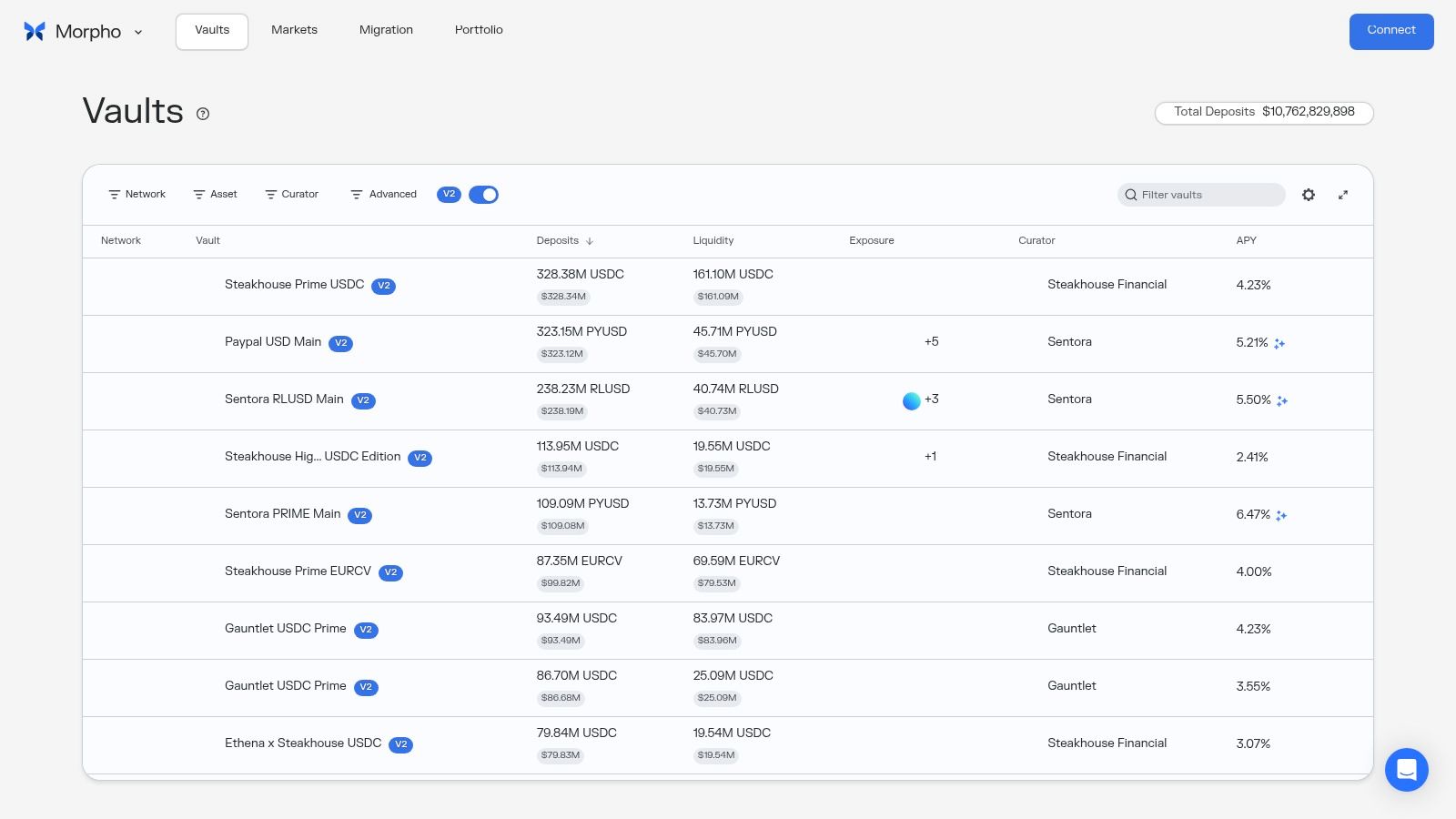Image resolution: width=1456 pixels, height=819 pixels.
Task: Click the $99.82M EURCV deposits pill
Action: [x=561, y=583]
